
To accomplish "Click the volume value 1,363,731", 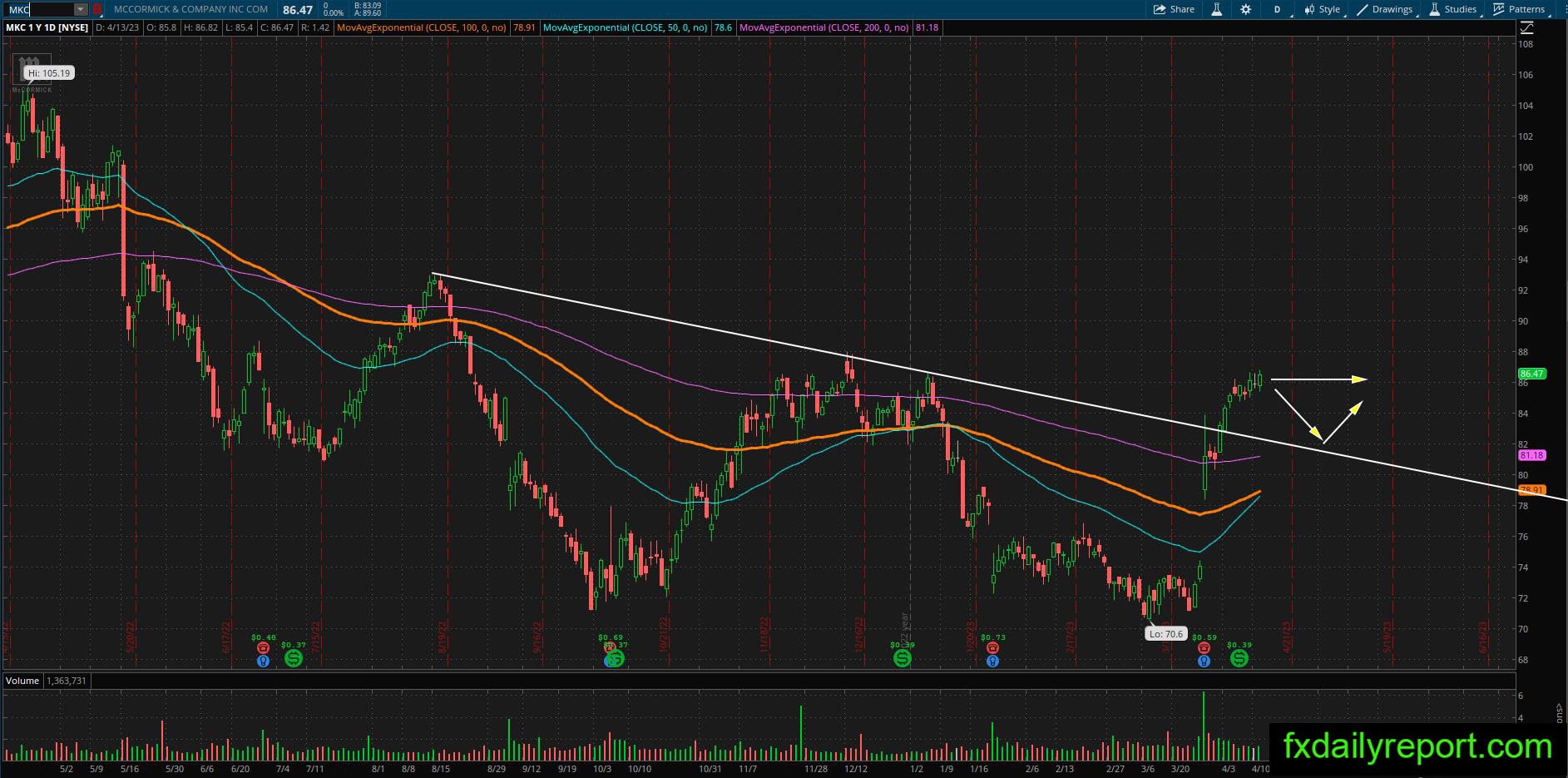I will 67,681.
